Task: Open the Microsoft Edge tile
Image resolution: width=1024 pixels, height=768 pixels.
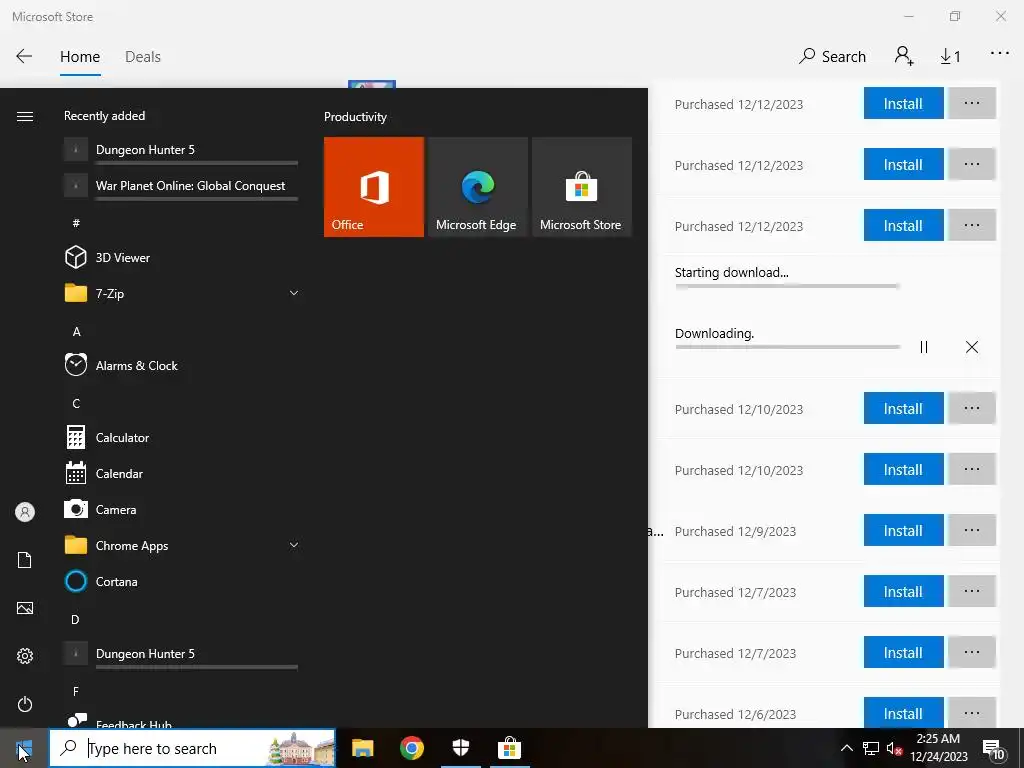Action: click(477, 187)
